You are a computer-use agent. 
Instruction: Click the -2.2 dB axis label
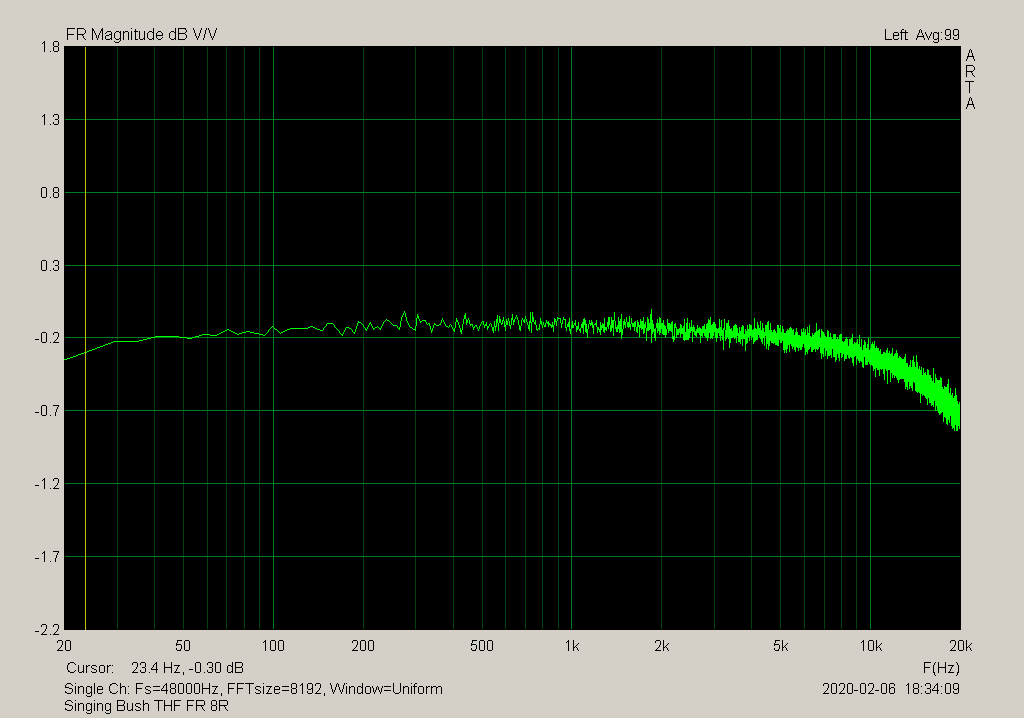tap(48, 630)
